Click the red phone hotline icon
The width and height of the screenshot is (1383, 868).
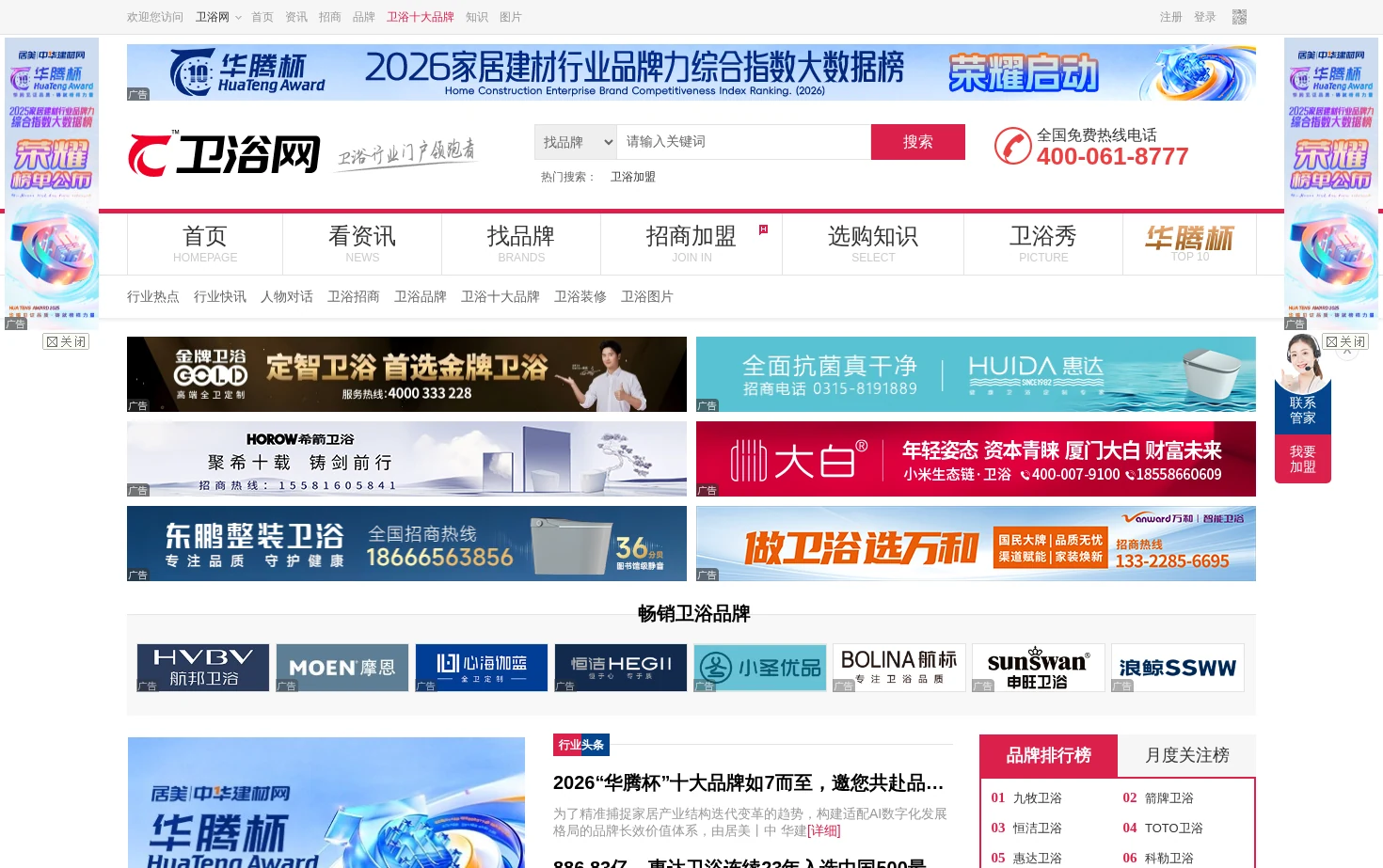(1013, 146)
